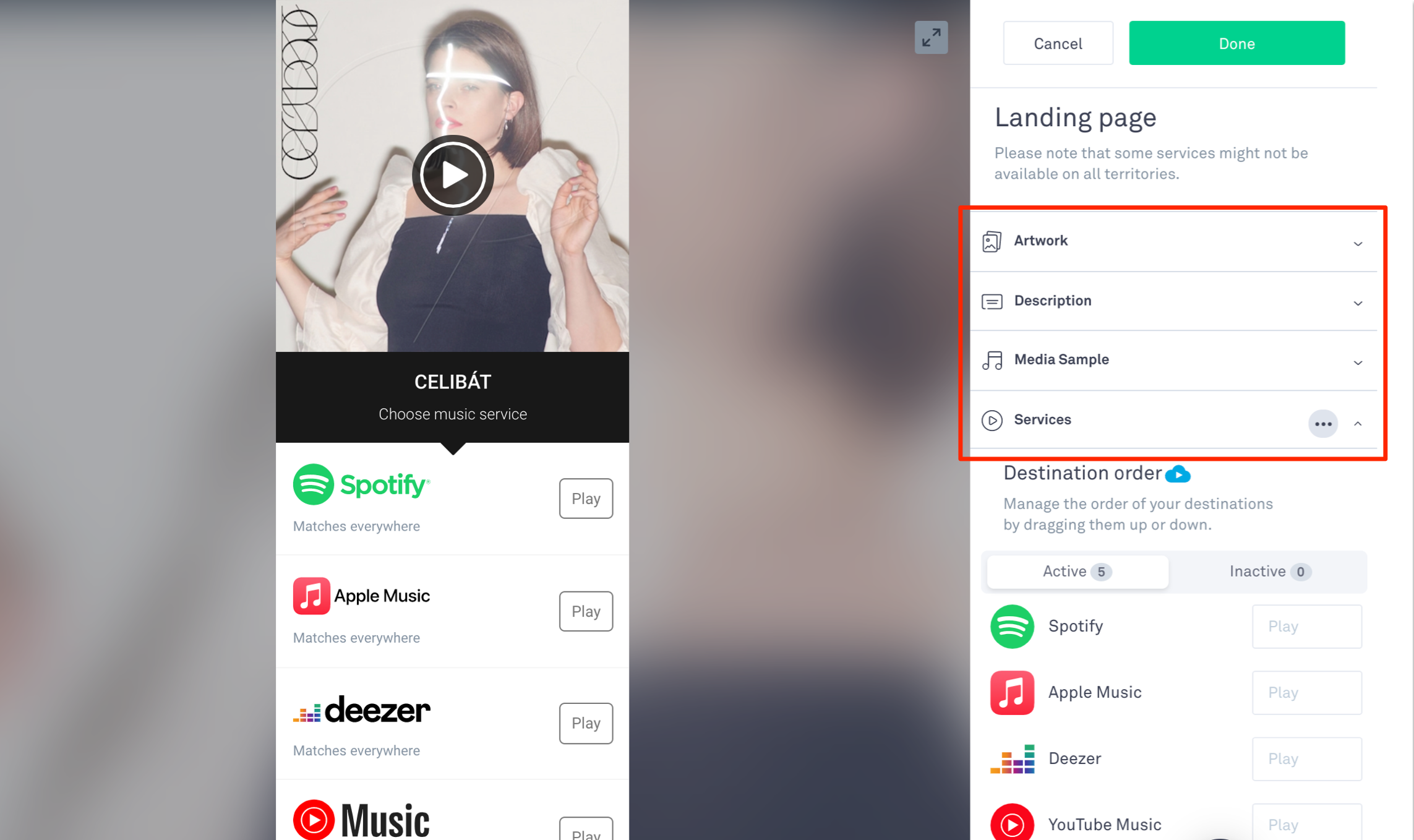Click the Apple Music icon in destination order
Viewport: 1414px width, 840px height.
[1013, 692]
